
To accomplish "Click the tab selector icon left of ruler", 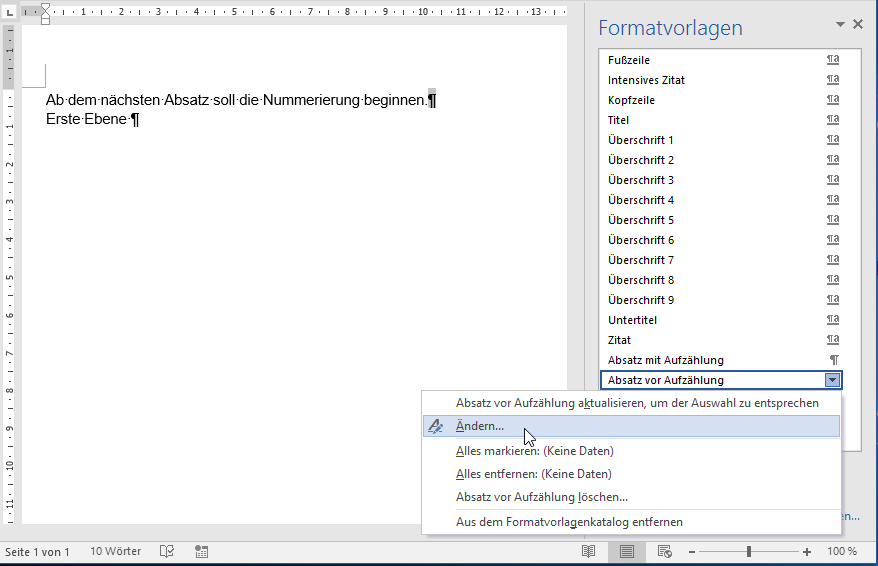I will [x=9, y=10].
